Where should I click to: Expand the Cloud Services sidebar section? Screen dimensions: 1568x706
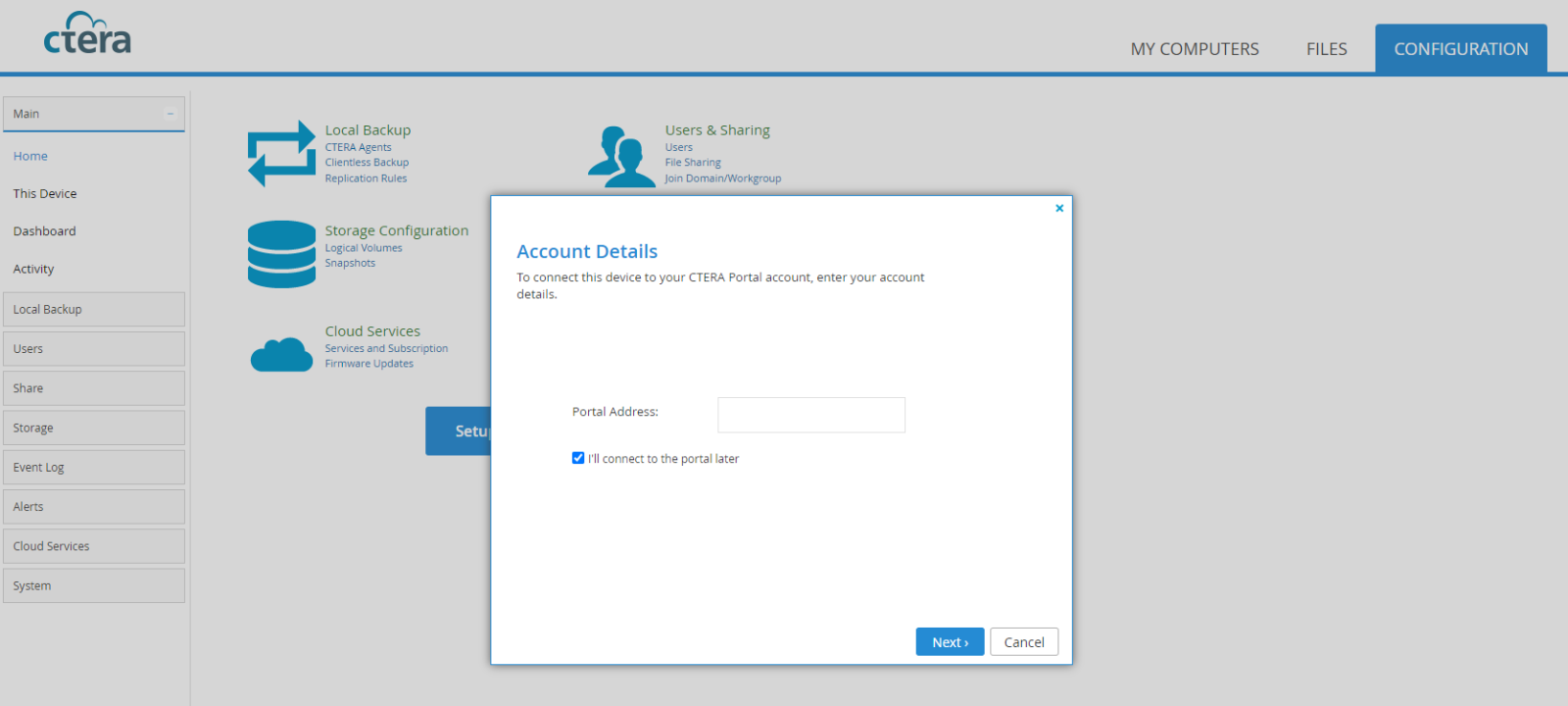tap(94, 546)
